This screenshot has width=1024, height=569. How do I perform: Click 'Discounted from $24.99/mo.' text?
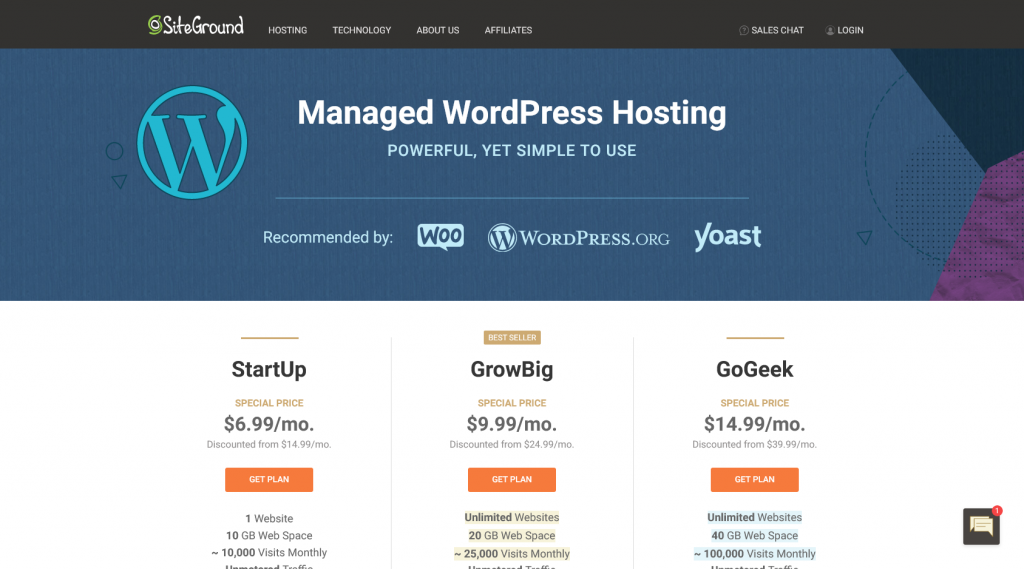(x=512, y=444)
